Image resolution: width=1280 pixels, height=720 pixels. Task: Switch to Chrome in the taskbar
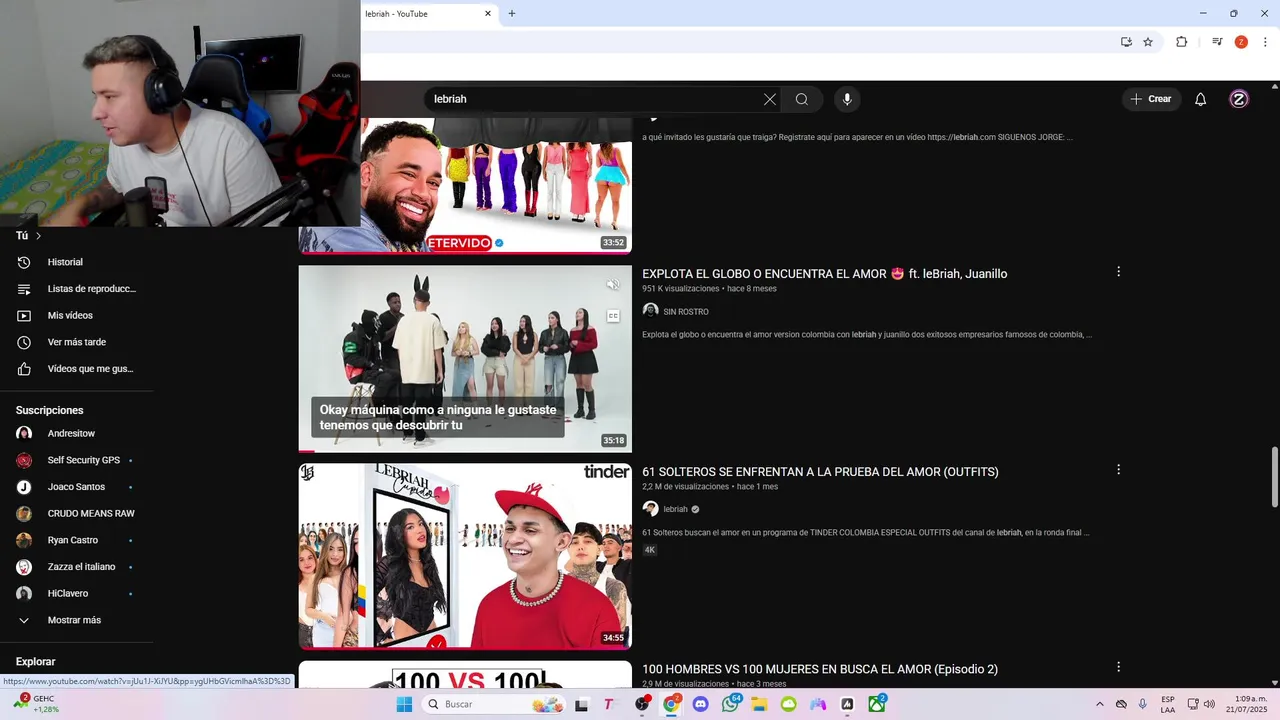click(x=671, y=704)
